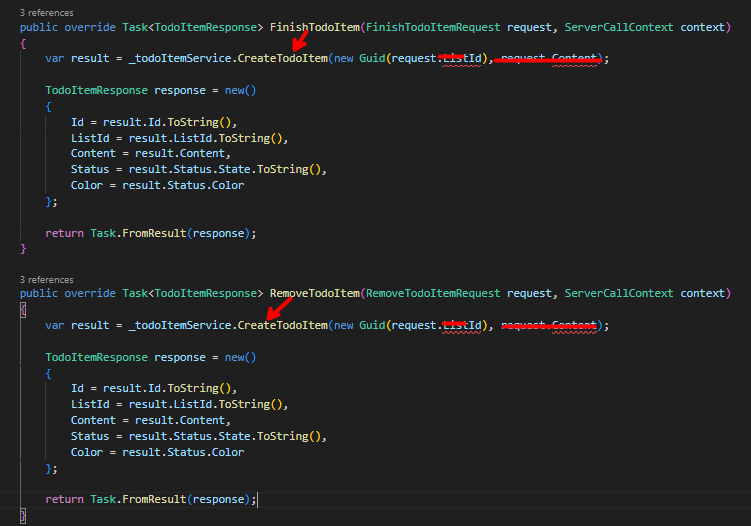Click 'TodoItemResponse response = new()' in FinishTodoItem
This screenshot has height=526, width=751.
[x=150, y=90]
